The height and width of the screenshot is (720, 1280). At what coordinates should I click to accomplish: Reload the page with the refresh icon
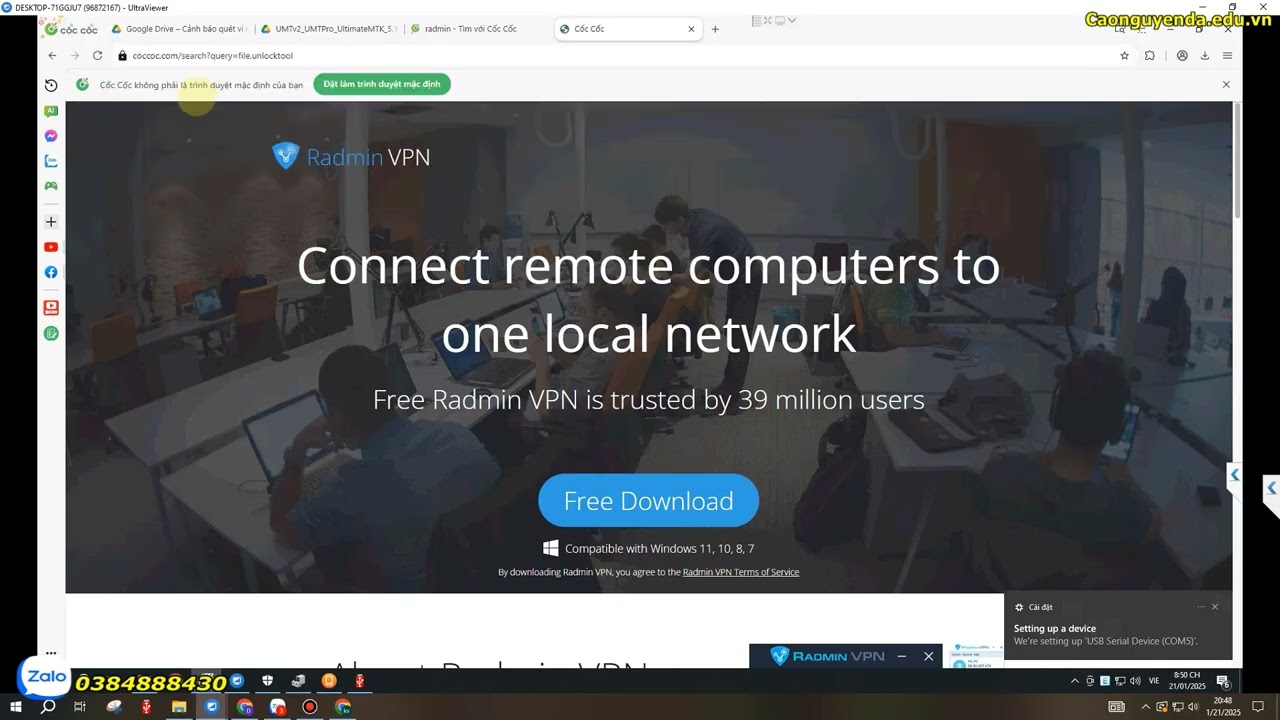[x=97, y=56]
